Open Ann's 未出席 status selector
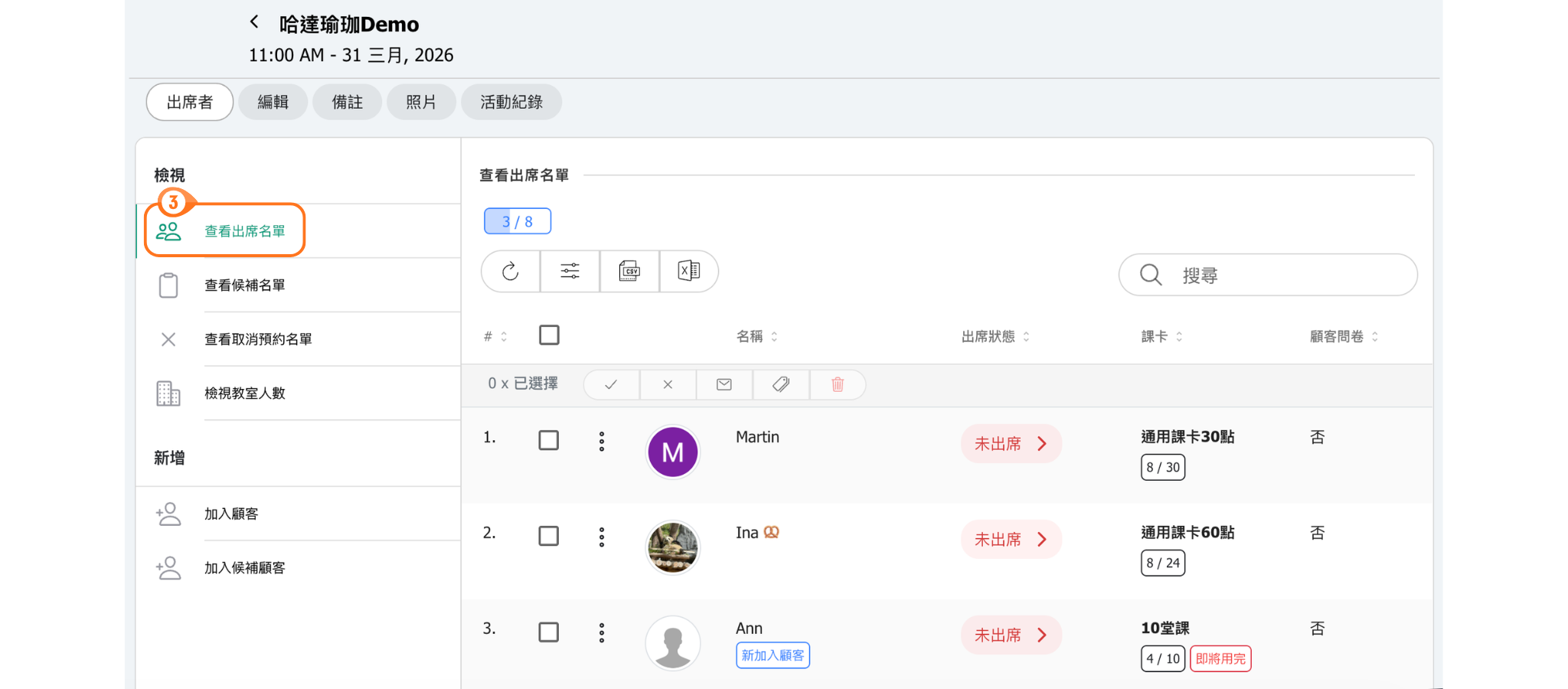The image size is (1568, 689). (x=1011, y=635)
